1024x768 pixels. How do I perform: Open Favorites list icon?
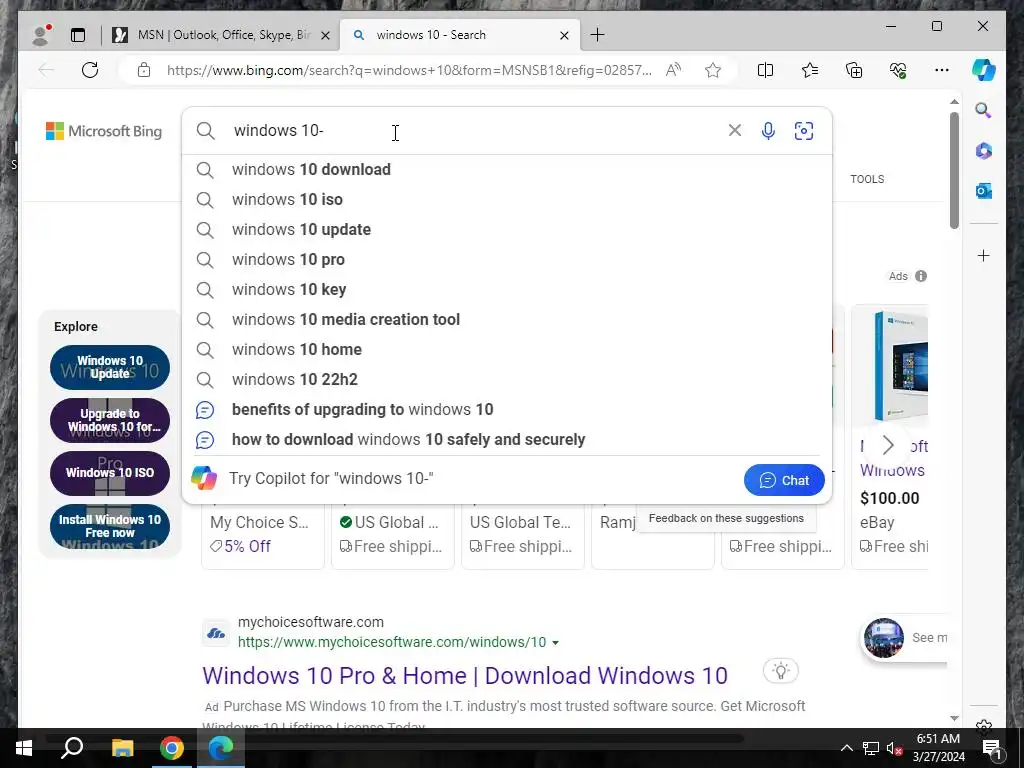click(x=810, y=70)
